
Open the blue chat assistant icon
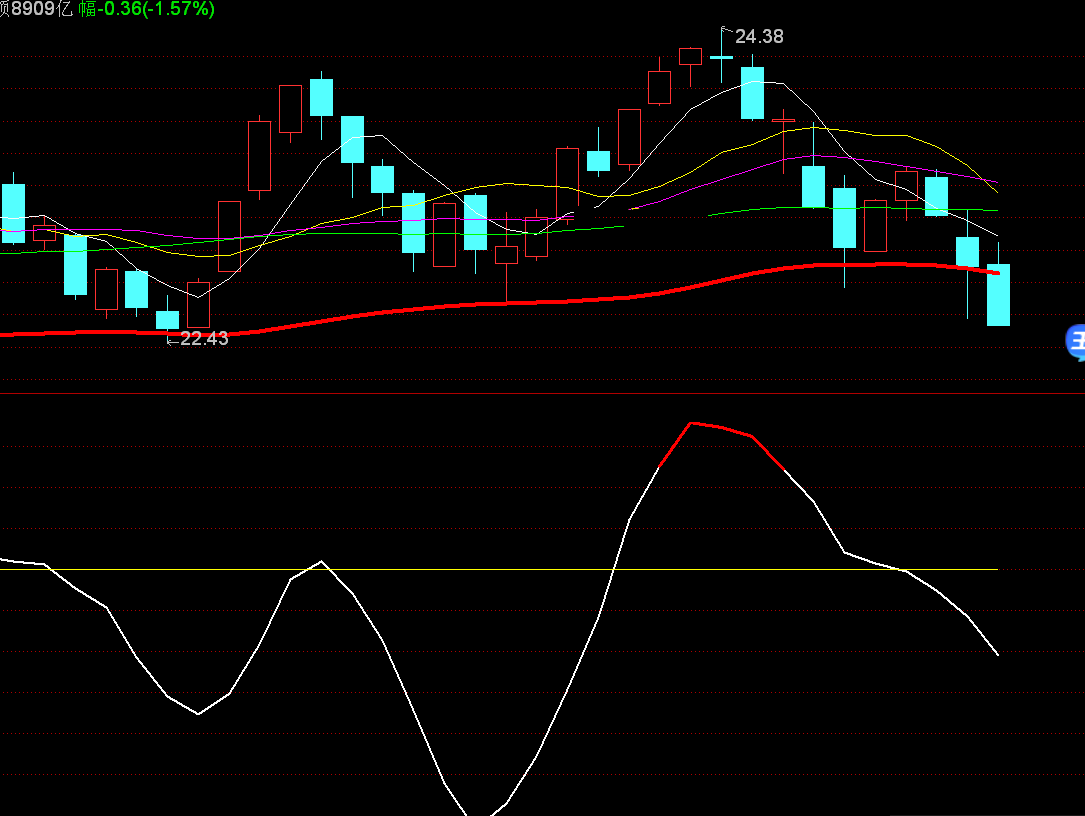(1075, 343)
